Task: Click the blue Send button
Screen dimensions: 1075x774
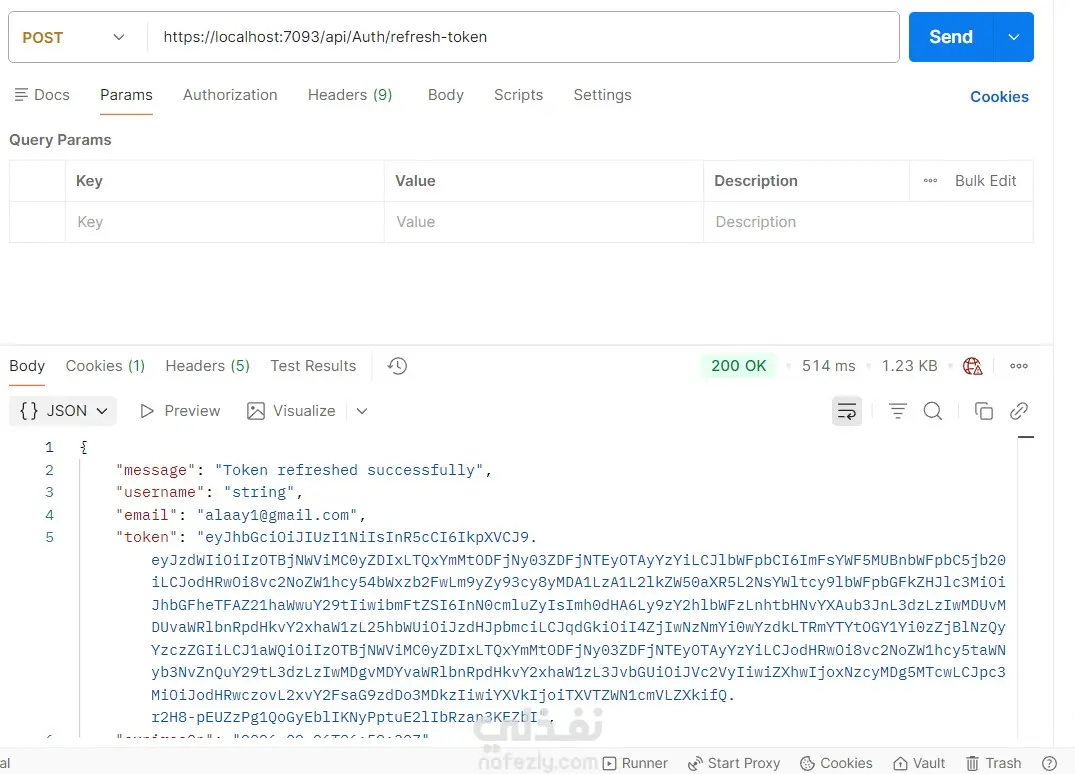Action: 950,37
